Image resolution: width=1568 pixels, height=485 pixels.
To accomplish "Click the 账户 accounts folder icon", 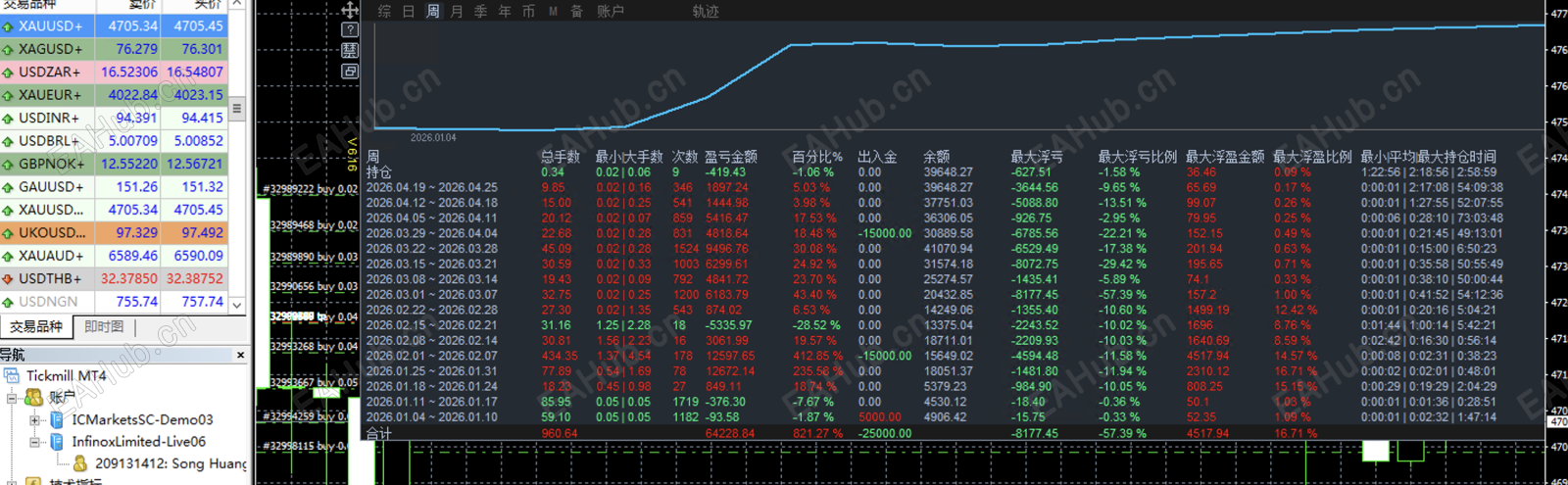I will click(33, 397).
